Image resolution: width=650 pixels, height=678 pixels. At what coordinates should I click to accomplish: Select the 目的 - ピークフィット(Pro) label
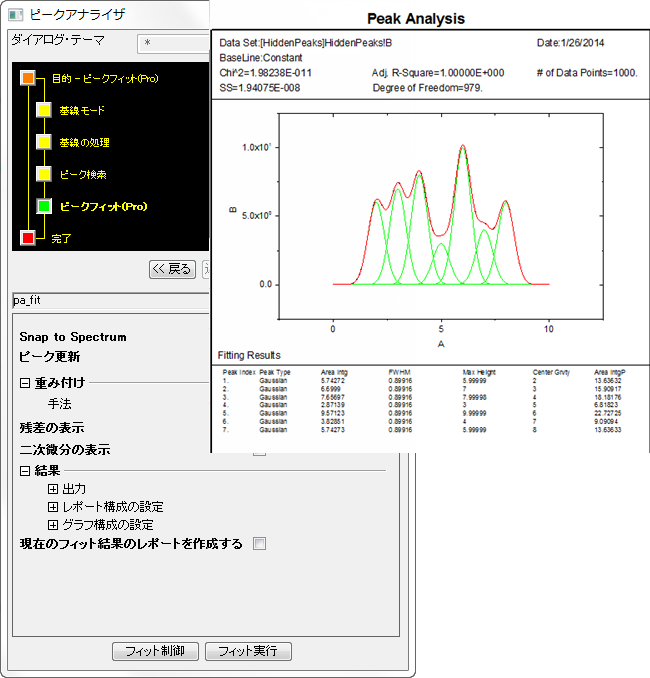tap(105, 79)
